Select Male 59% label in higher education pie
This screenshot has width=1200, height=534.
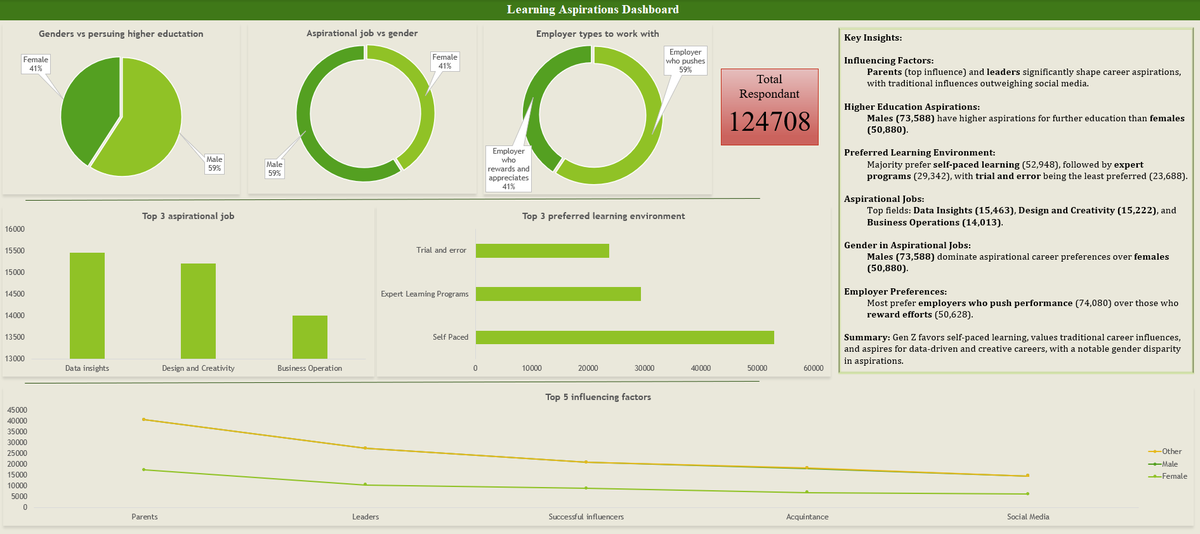[214, 163]
